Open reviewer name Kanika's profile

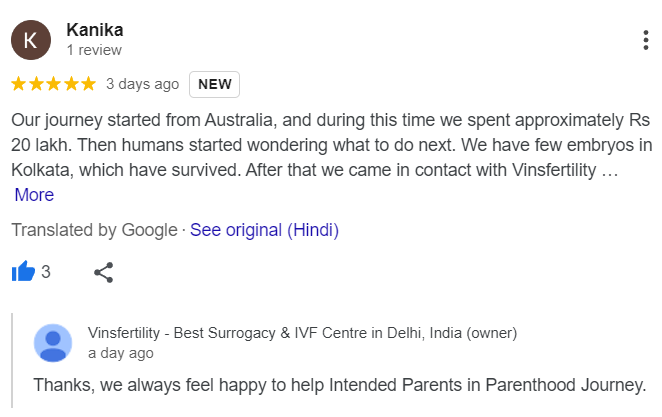click(95, 30)
